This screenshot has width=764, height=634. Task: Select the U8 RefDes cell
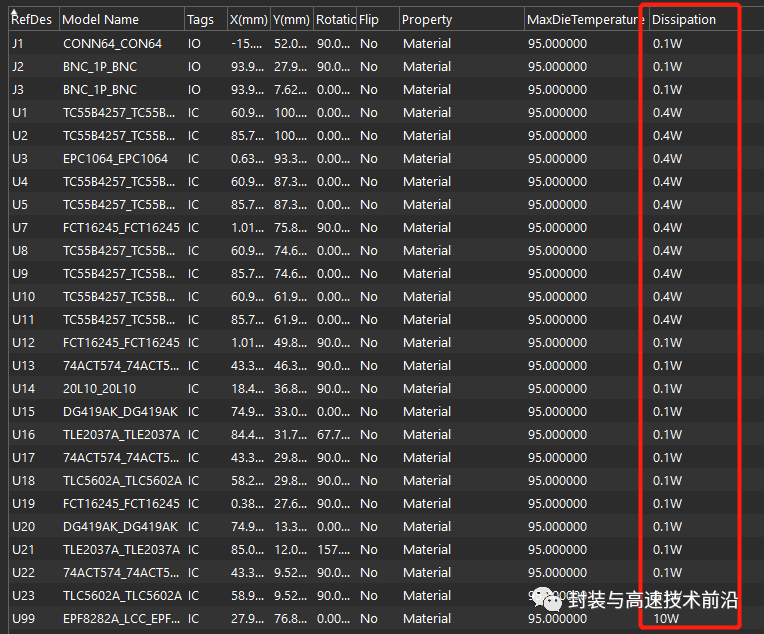pos(20,250)
